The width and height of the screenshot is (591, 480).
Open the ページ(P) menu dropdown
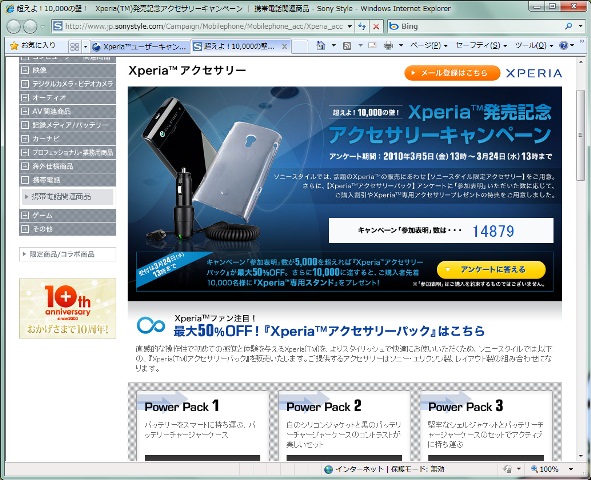coord(428,46)
